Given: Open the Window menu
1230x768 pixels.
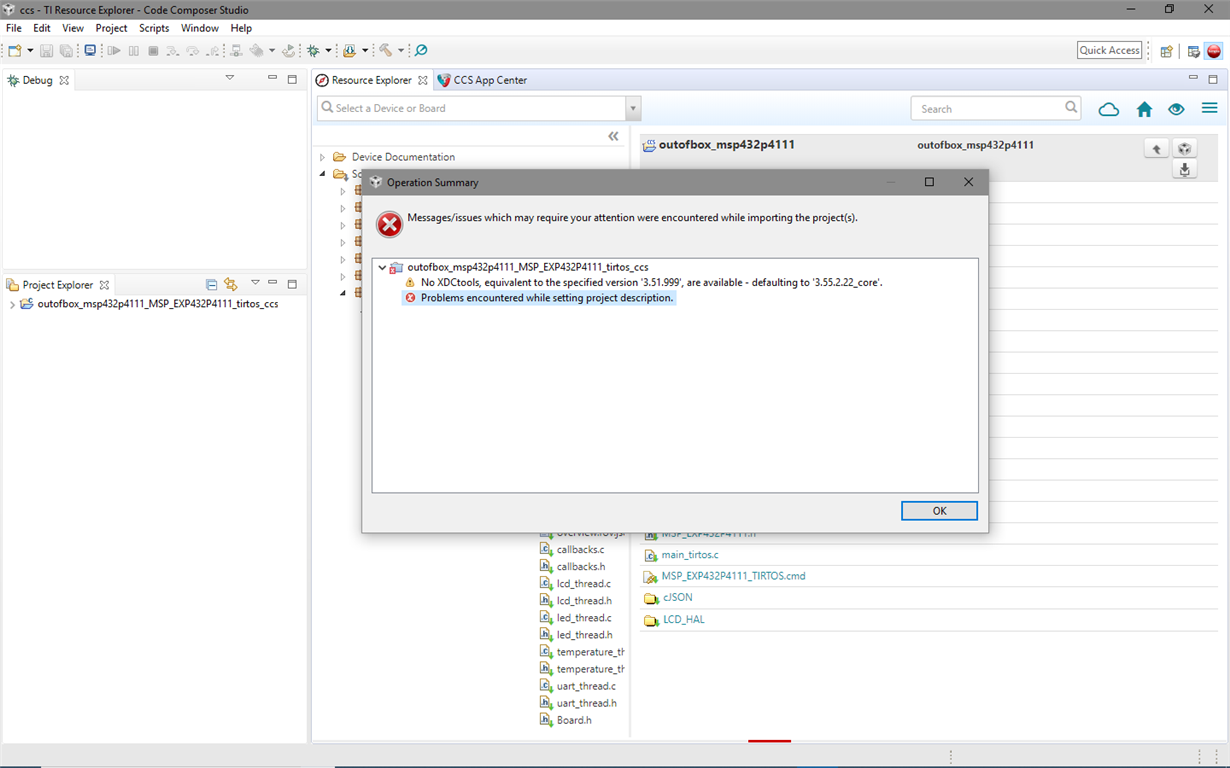Looking at the screenshot, I should tap(200, 28).
